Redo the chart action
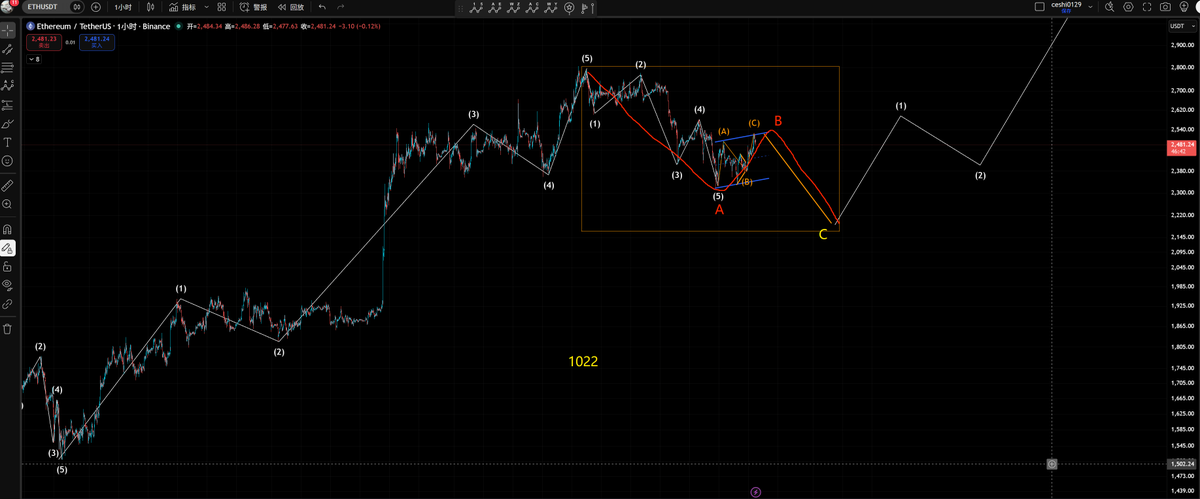 tap(341, 7)
